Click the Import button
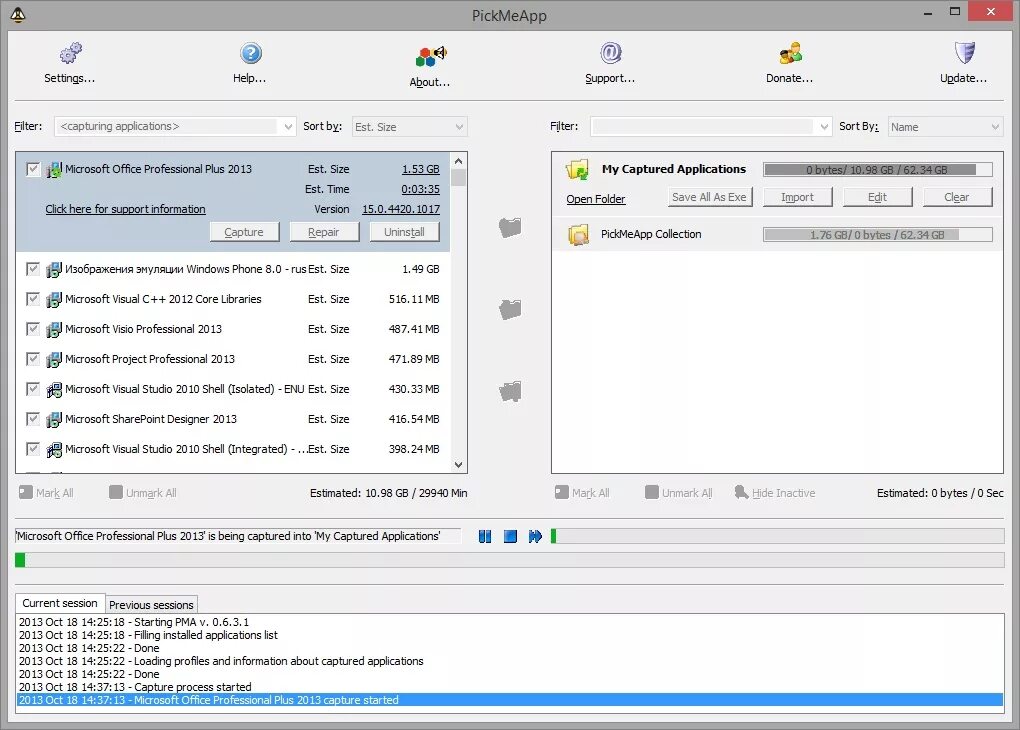Viewport: 1020px width, 730px height. [798, 197]
